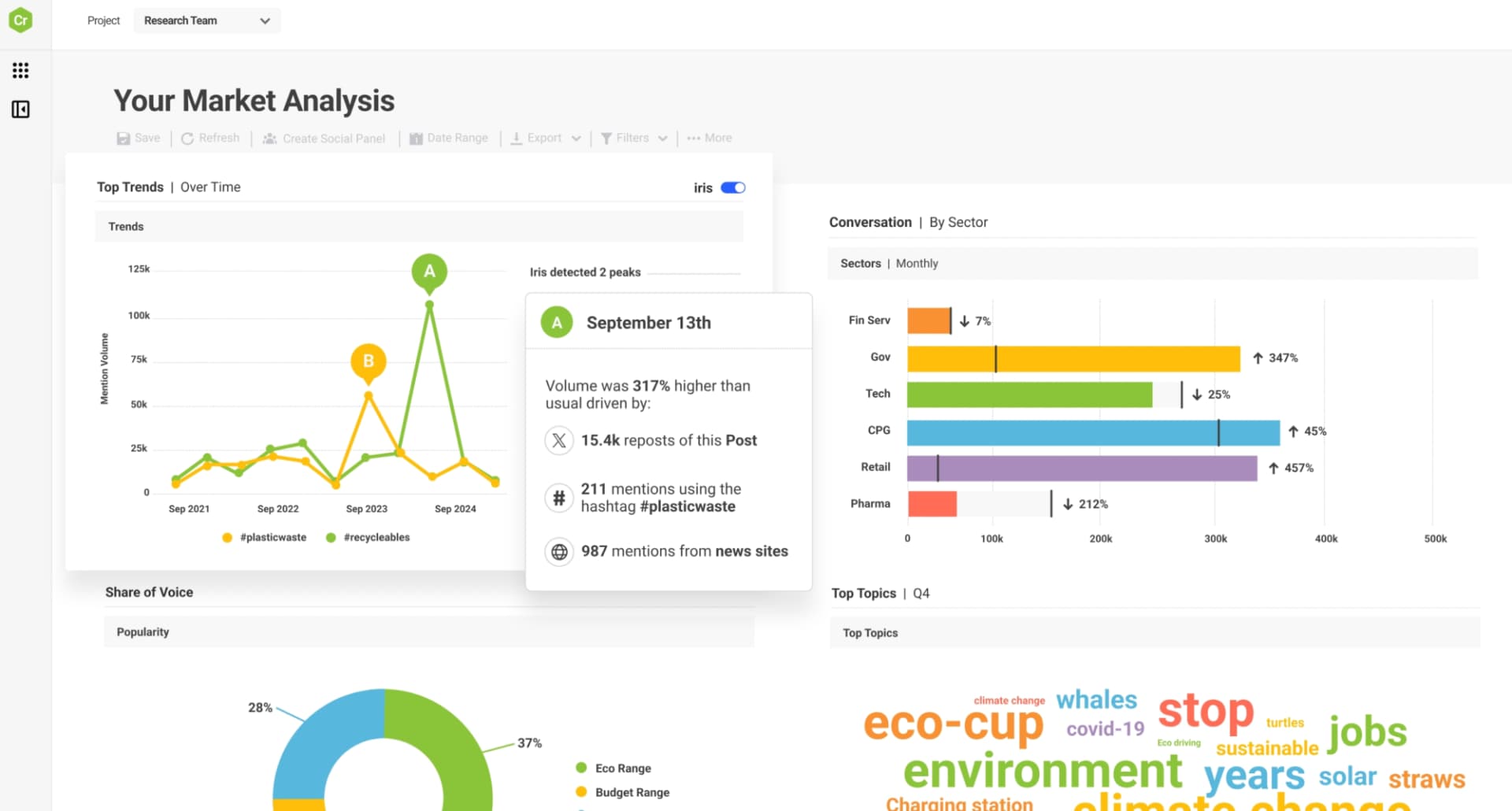The height and width of the screenshot is (811, 1512).
Task: Click the news sites link
Action: [x=752, y=551]
